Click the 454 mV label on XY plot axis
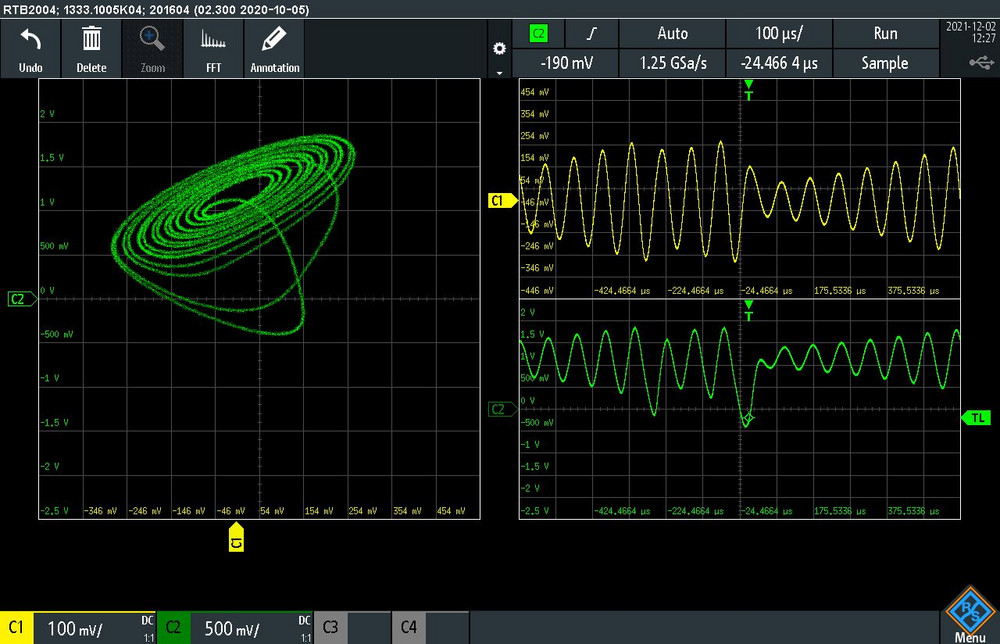 point(451,511)
